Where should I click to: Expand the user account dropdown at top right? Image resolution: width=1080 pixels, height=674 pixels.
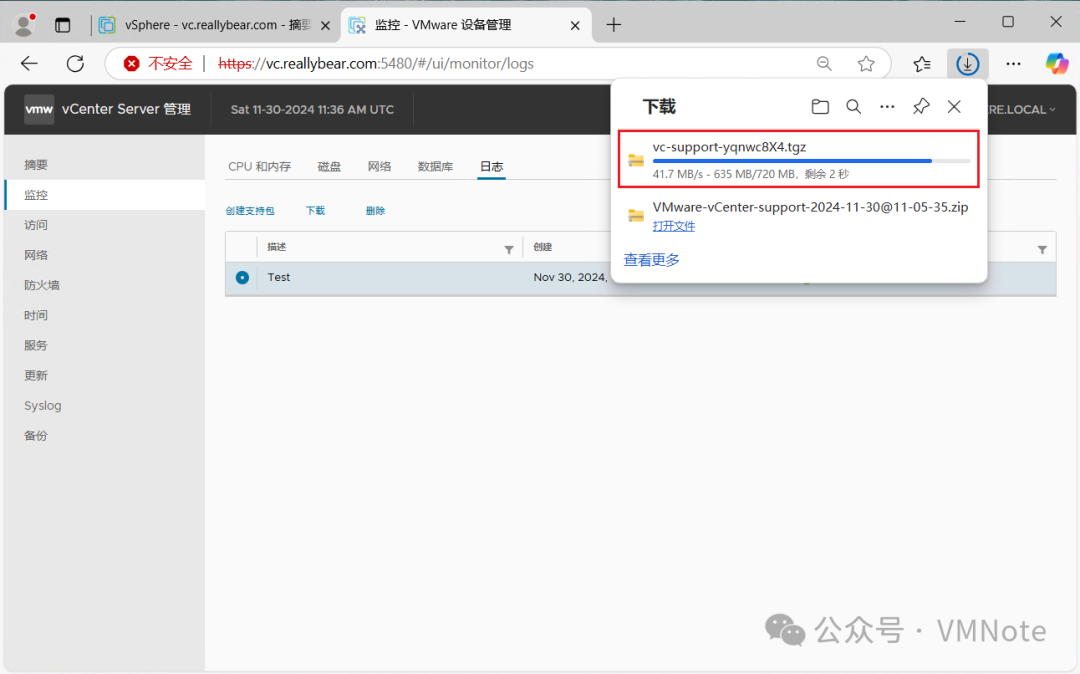pos(1021,109)
